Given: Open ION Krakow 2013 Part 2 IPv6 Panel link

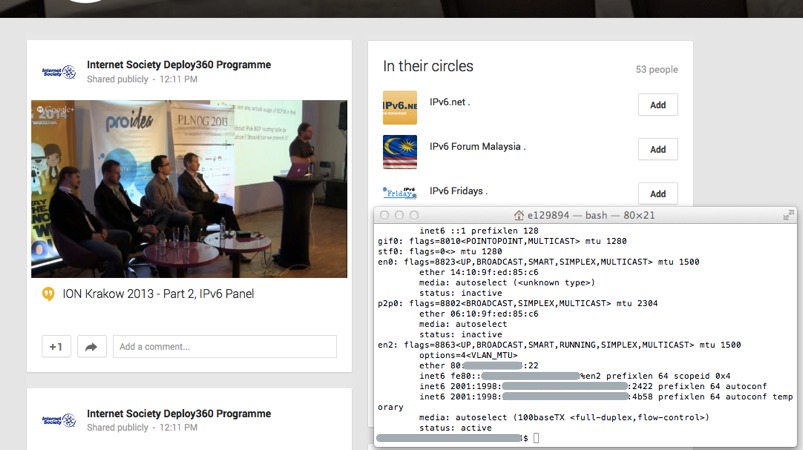Looking at the screenshot, I should tap(158, 294).
